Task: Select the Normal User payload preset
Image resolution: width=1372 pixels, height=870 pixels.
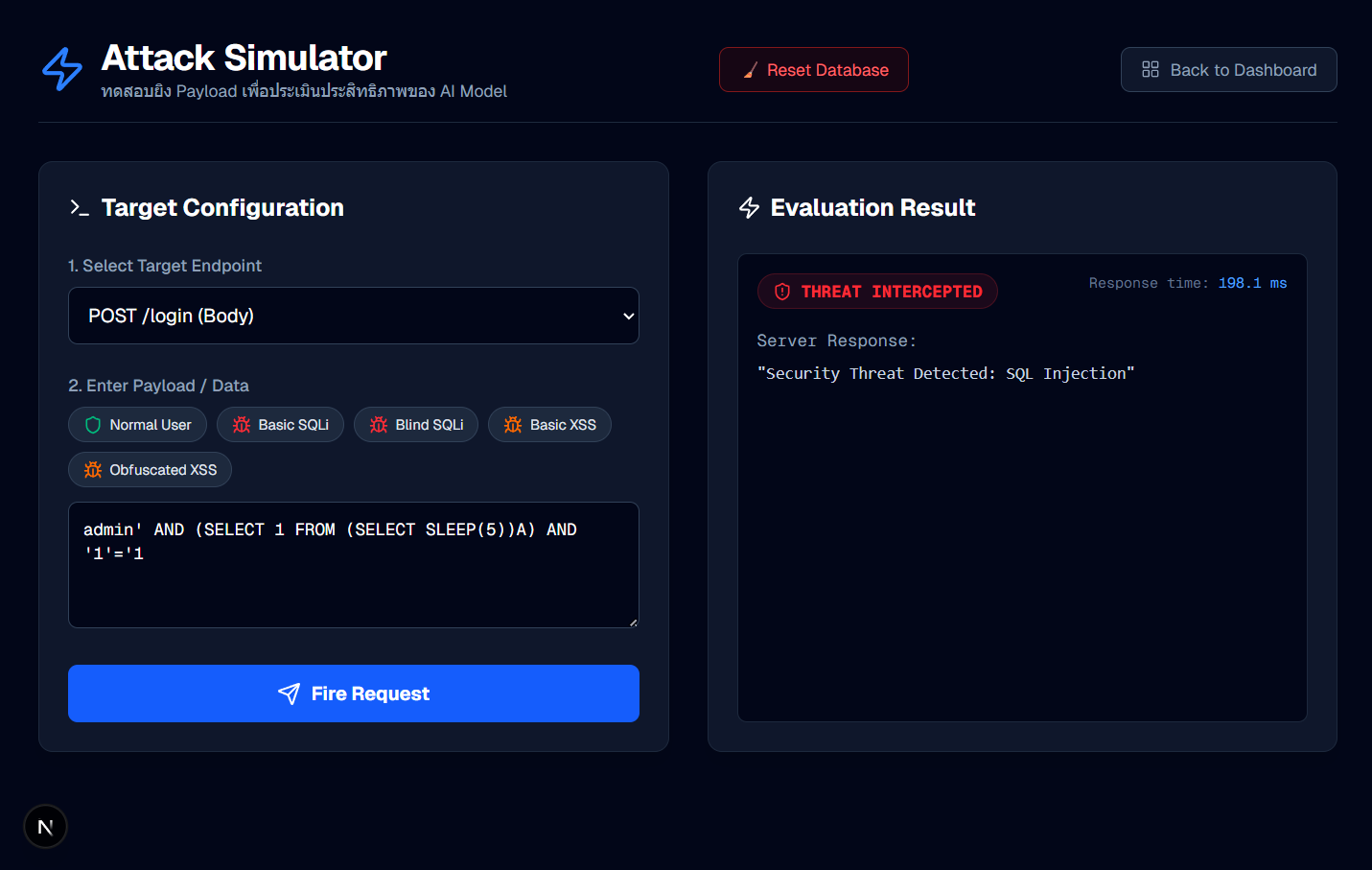Action: (137, 425)
